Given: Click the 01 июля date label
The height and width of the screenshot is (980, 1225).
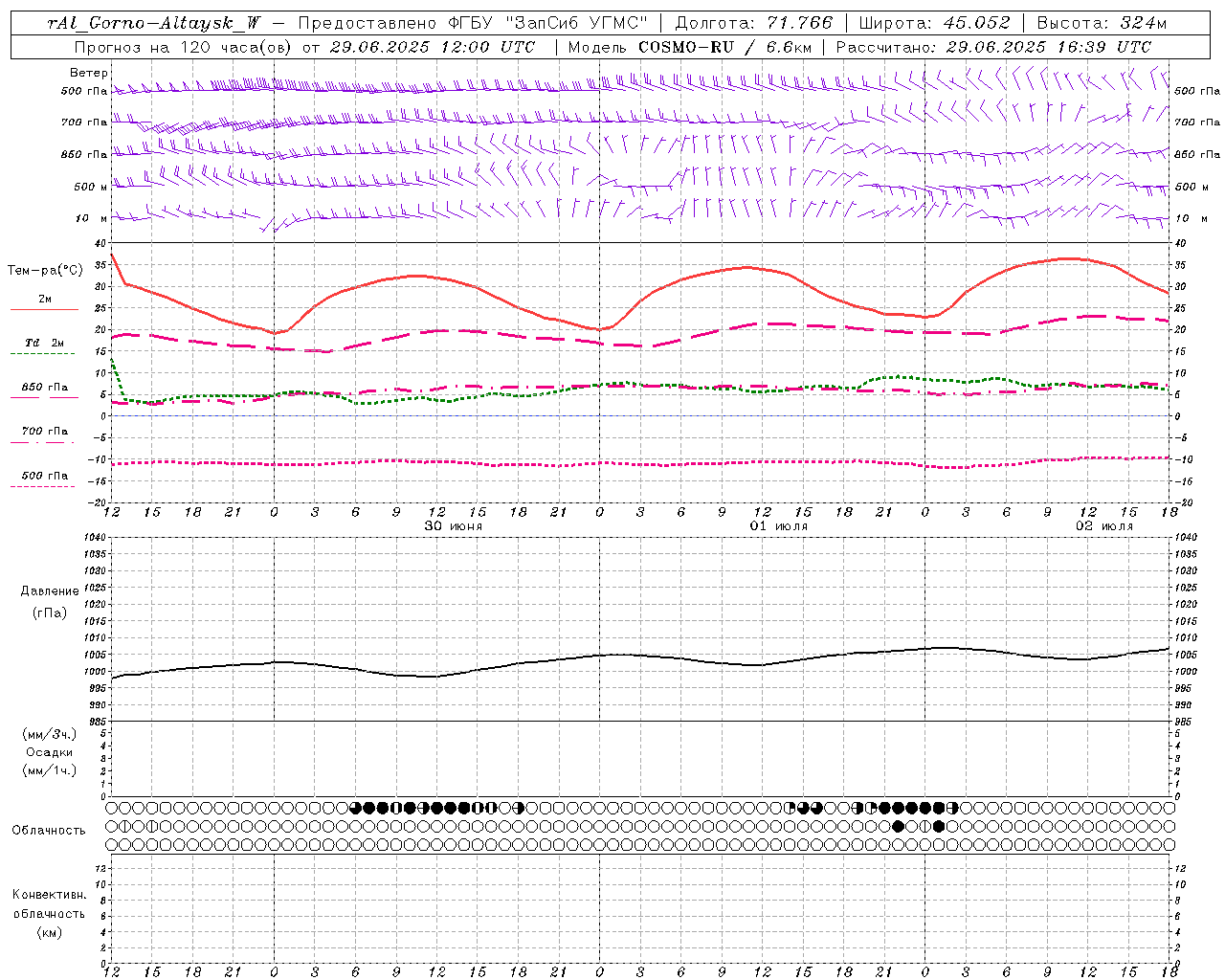Looking at the screenshot, I should (779, 526).
